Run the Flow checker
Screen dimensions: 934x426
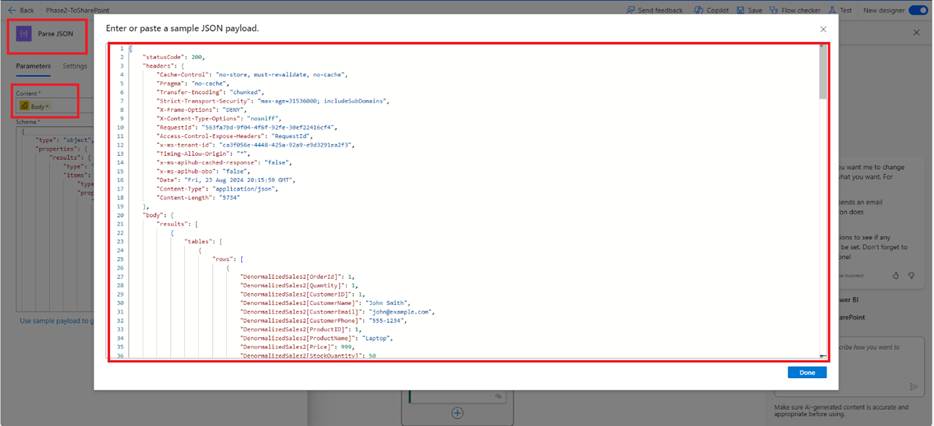(x=793, y=10)
